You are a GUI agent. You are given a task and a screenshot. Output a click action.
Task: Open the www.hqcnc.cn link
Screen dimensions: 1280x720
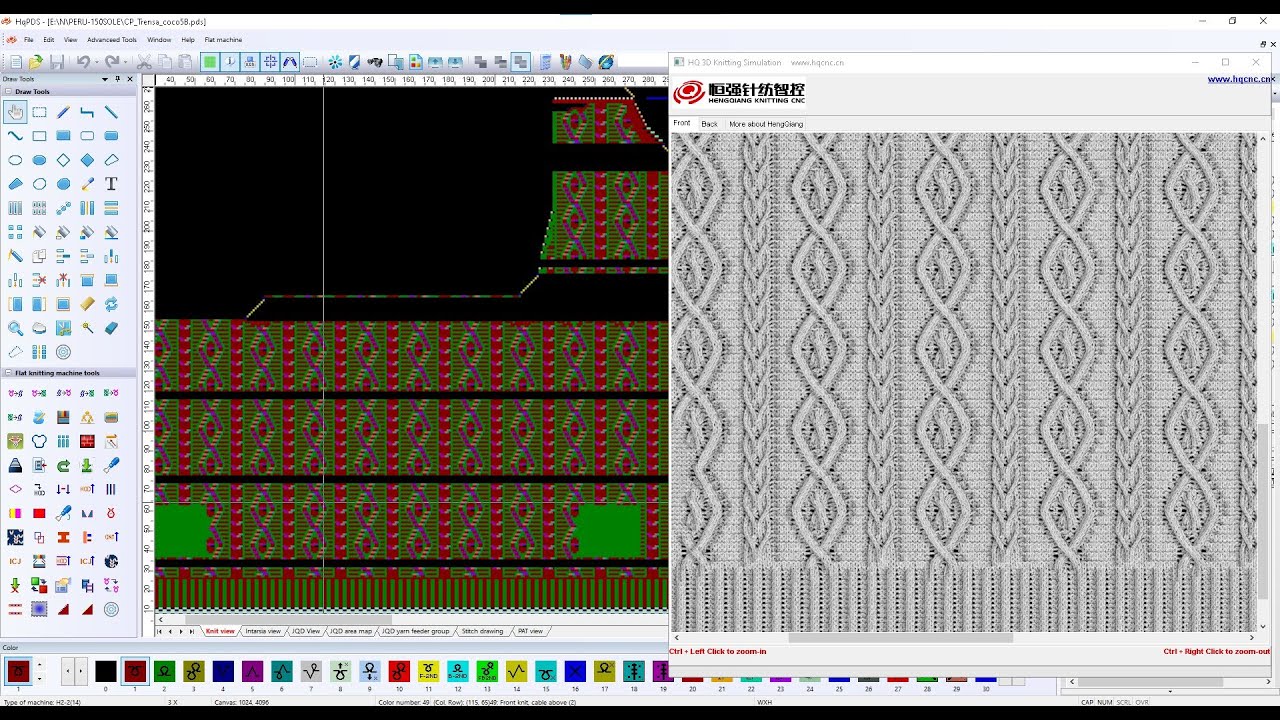point(1240,79)
